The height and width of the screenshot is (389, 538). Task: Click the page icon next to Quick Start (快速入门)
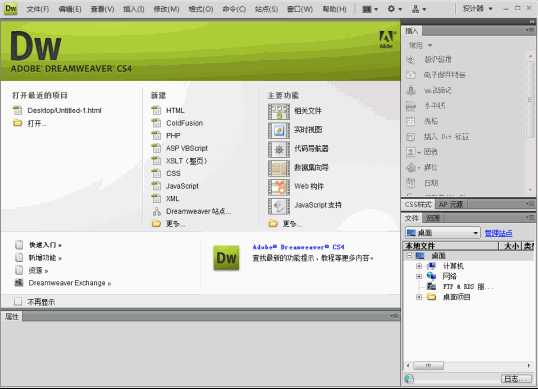pyautogui.click(x=19, y=245)
